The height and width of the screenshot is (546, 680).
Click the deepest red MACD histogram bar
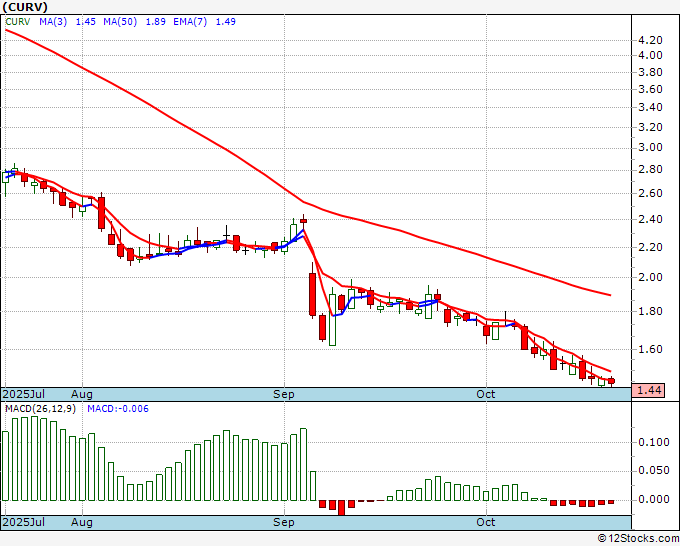tap(342, 507)
